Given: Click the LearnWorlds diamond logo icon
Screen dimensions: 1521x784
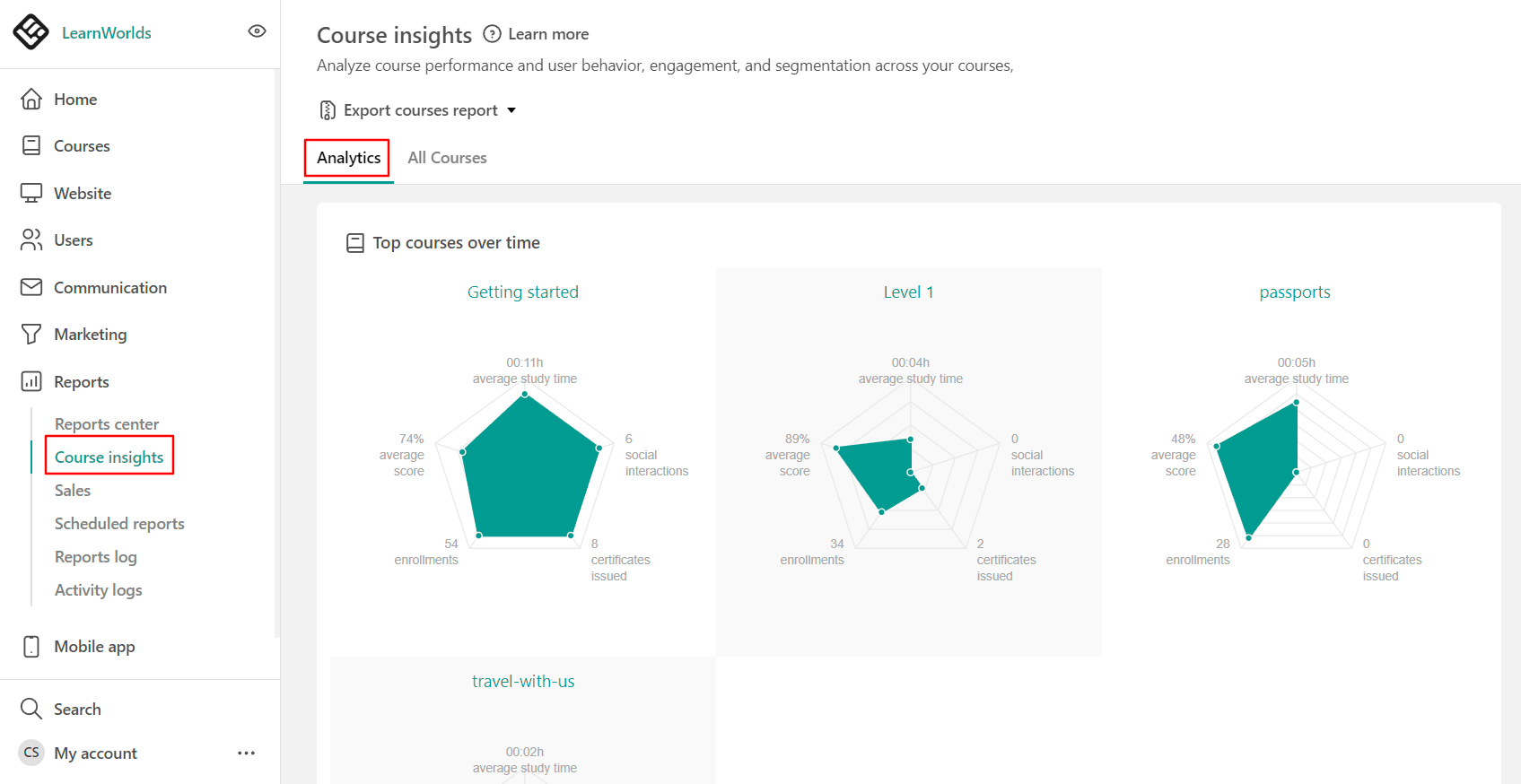Looking at the screenshot, I should pyautogui.click(x=31, y=32).
